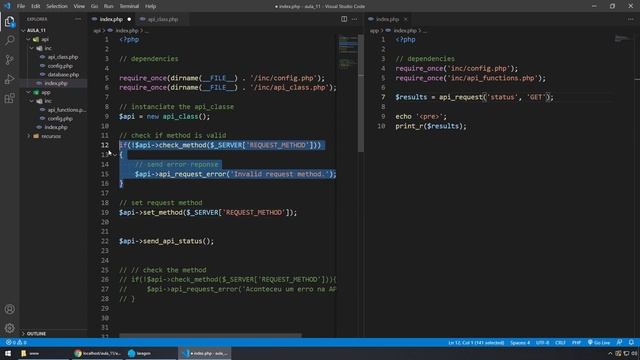640x360 pixels.
Task: Open database.php in the Explorer tree
Action: point(63,74)
